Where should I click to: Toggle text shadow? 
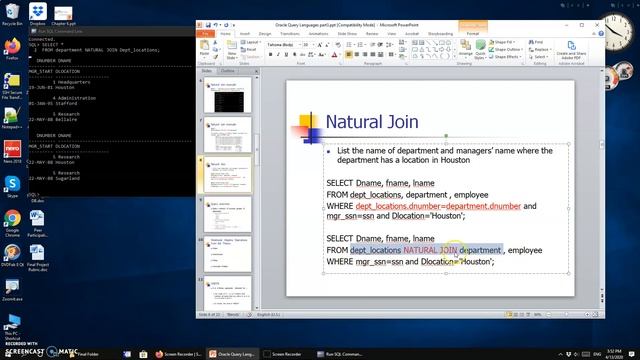294,54
